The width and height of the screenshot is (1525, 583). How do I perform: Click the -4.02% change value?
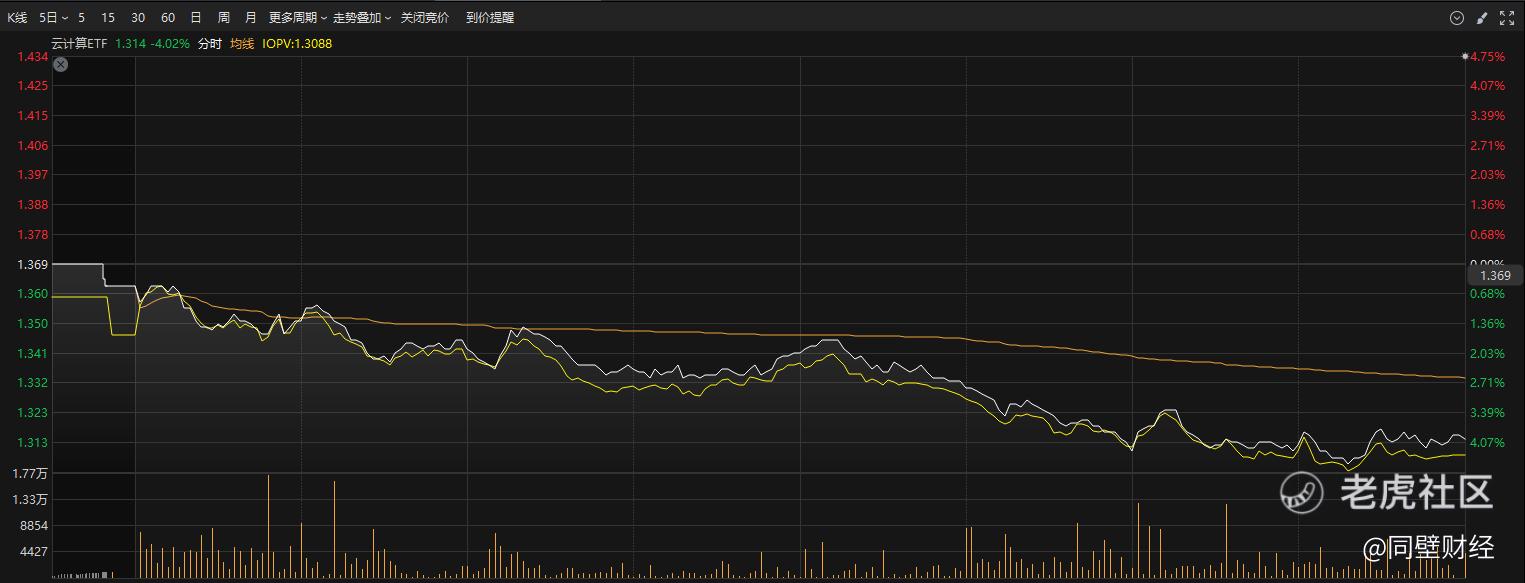tap(170, 44)
